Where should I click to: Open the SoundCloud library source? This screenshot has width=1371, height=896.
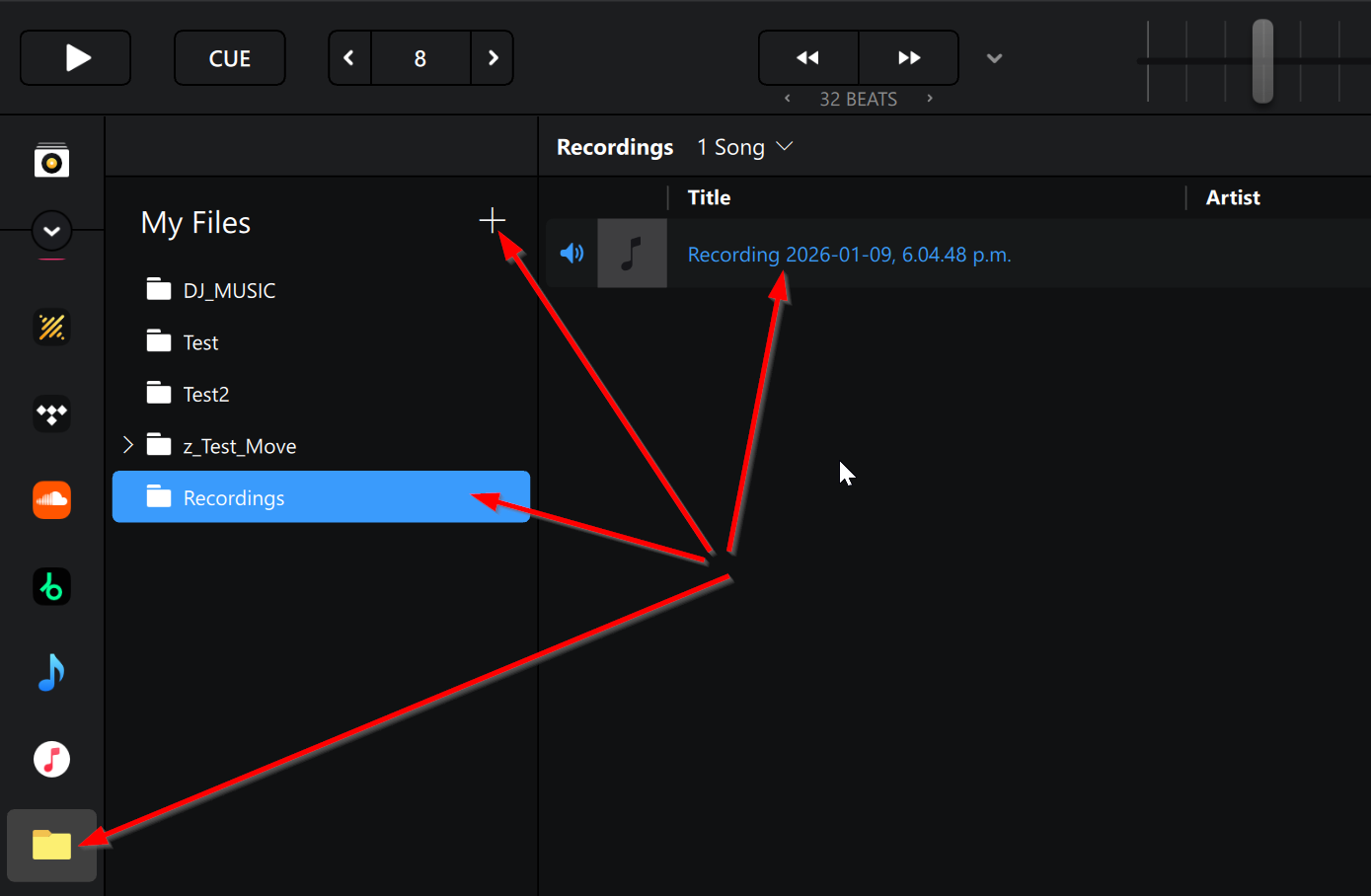pos(51,500)
